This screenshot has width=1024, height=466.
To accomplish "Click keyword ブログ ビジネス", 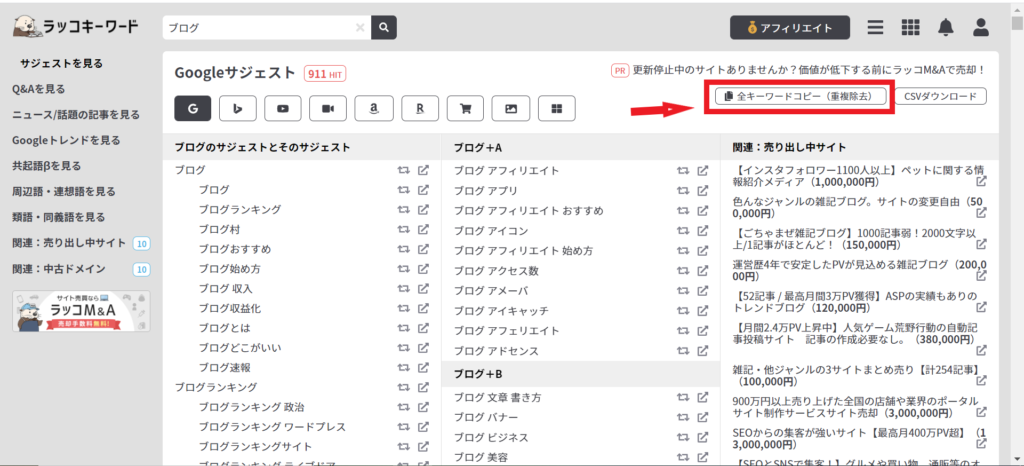I will [x=491, y=437].
